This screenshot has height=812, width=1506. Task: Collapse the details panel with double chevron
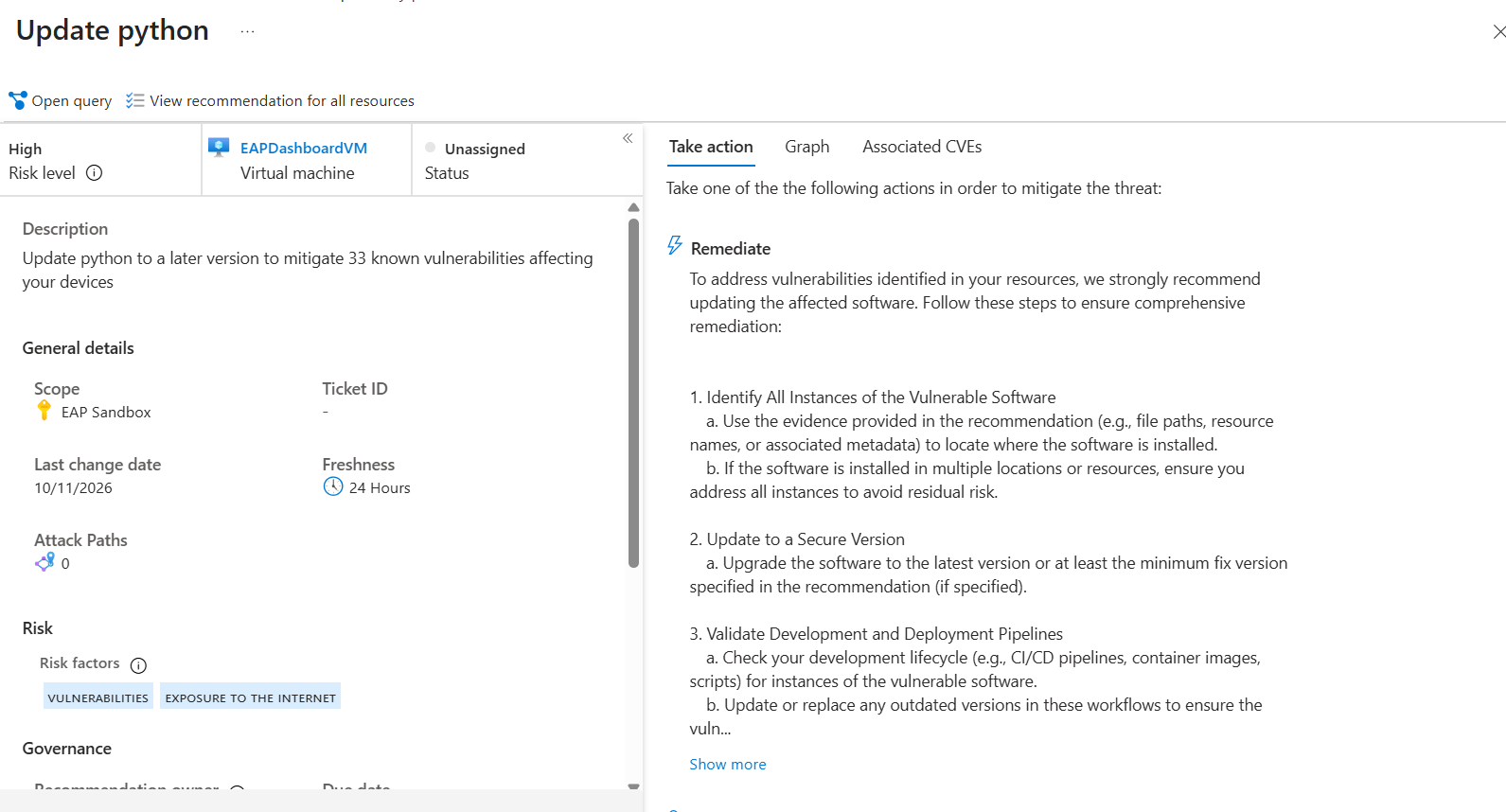(628, 138)
